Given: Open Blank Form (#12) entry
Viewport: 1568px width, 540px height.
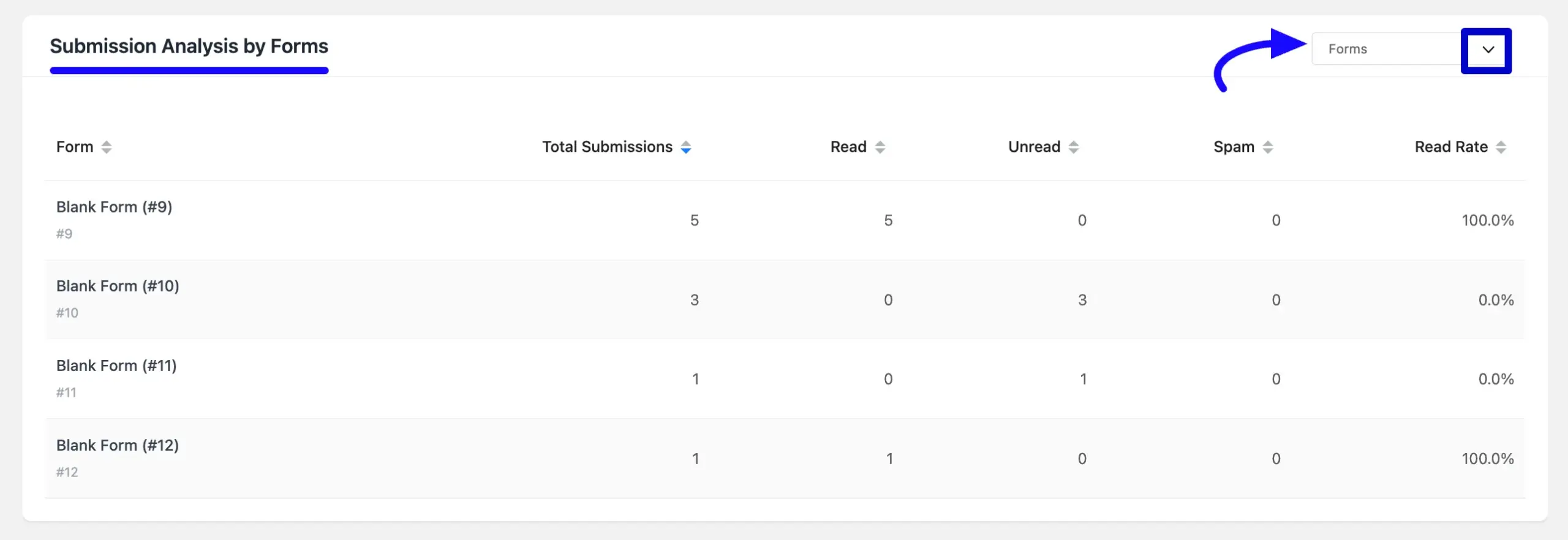Looking at the screenshot, I should (x=118, y=445).
